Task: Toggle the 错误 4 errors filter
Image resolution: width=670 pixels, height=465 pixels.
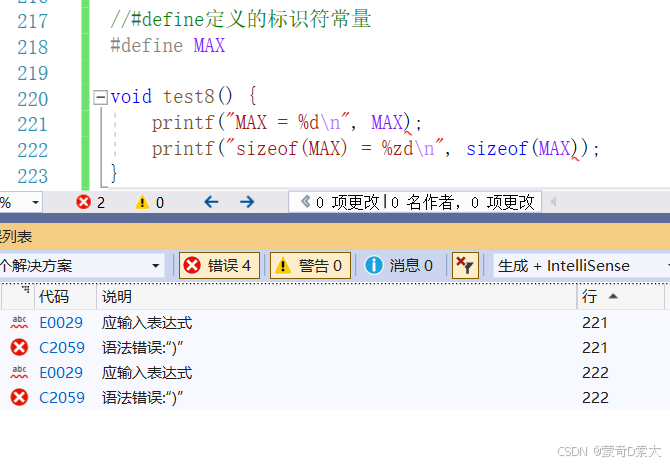Action: [x=219, y=265]
